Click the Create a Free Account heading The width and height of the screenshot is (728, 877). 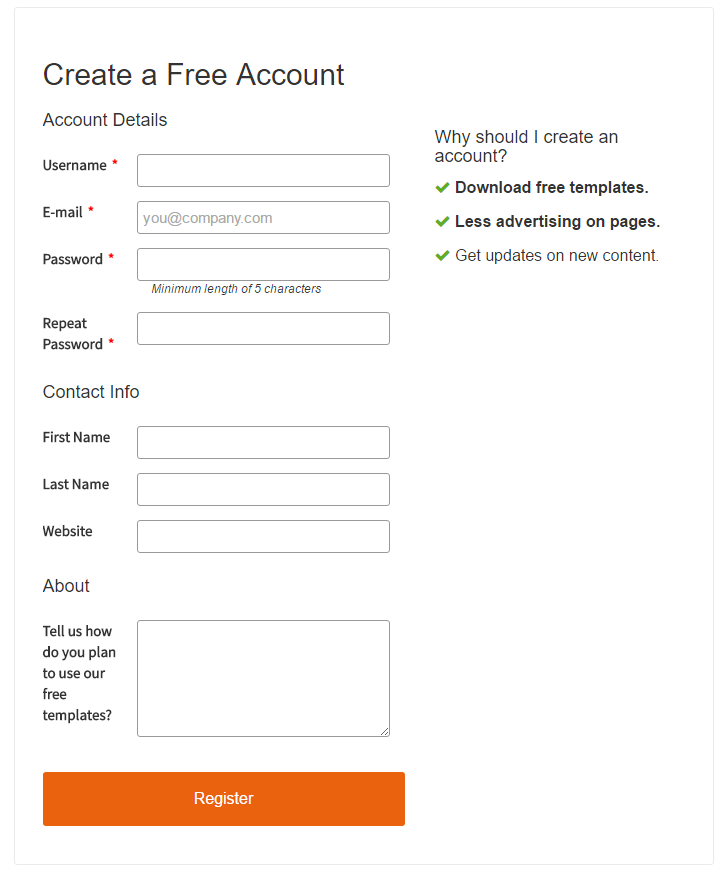coord(193,75)
